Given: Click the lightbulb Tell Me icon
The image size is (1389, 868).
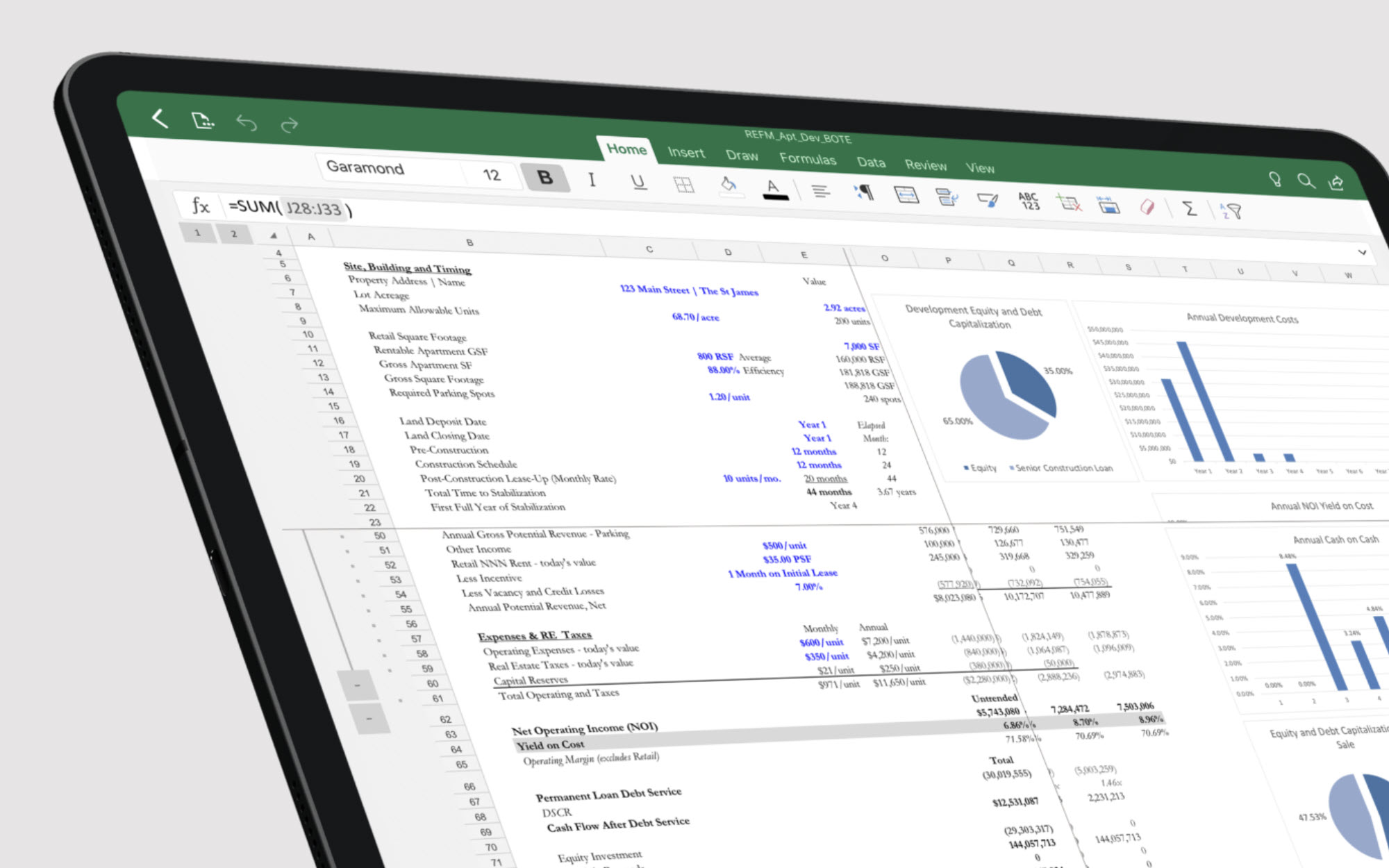Looking at the screenshot, I should click(x=1275, y=179).
